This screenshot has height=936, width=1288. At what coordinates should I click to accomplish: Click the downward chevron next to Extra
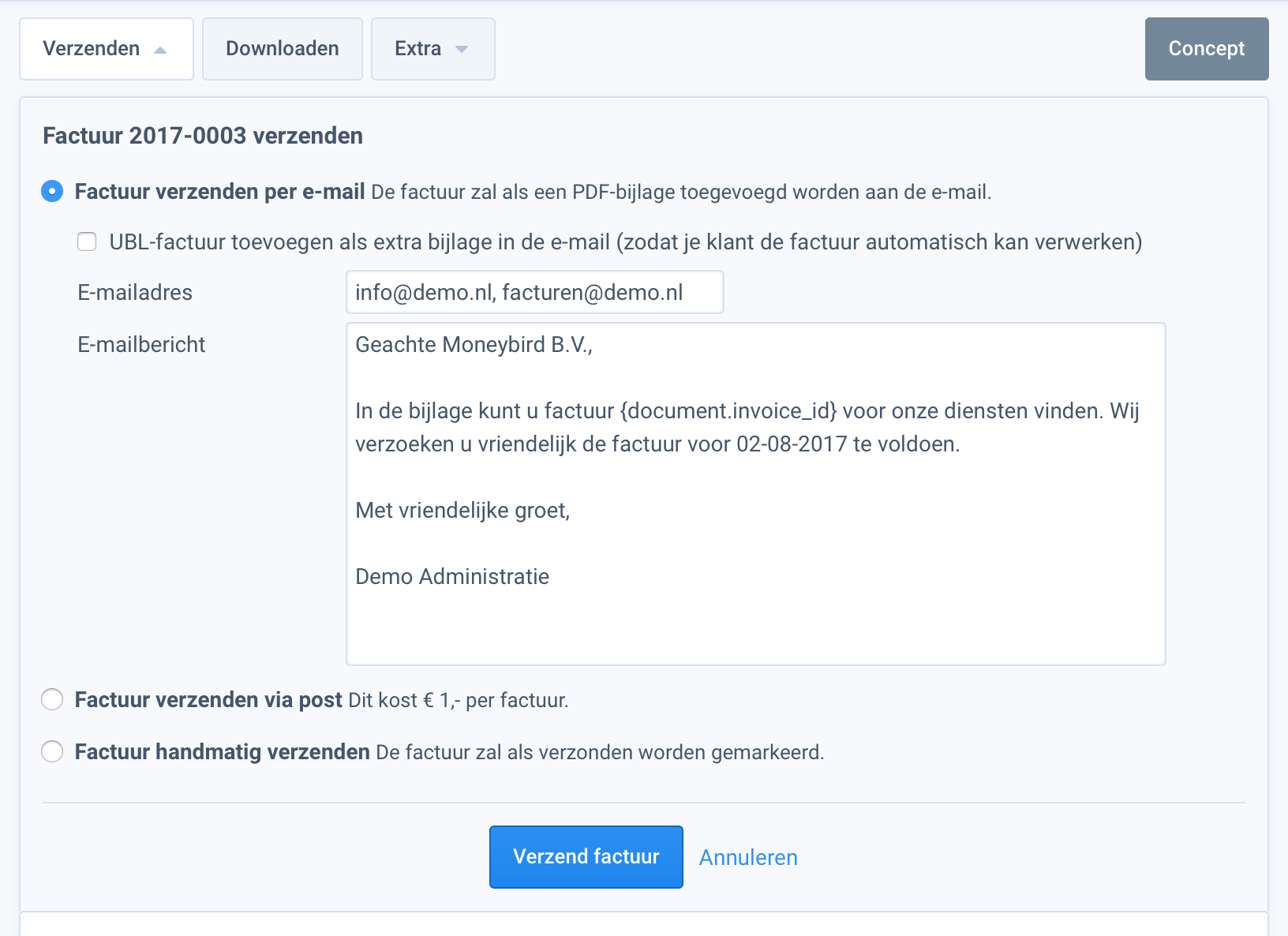tap(462, 49)
